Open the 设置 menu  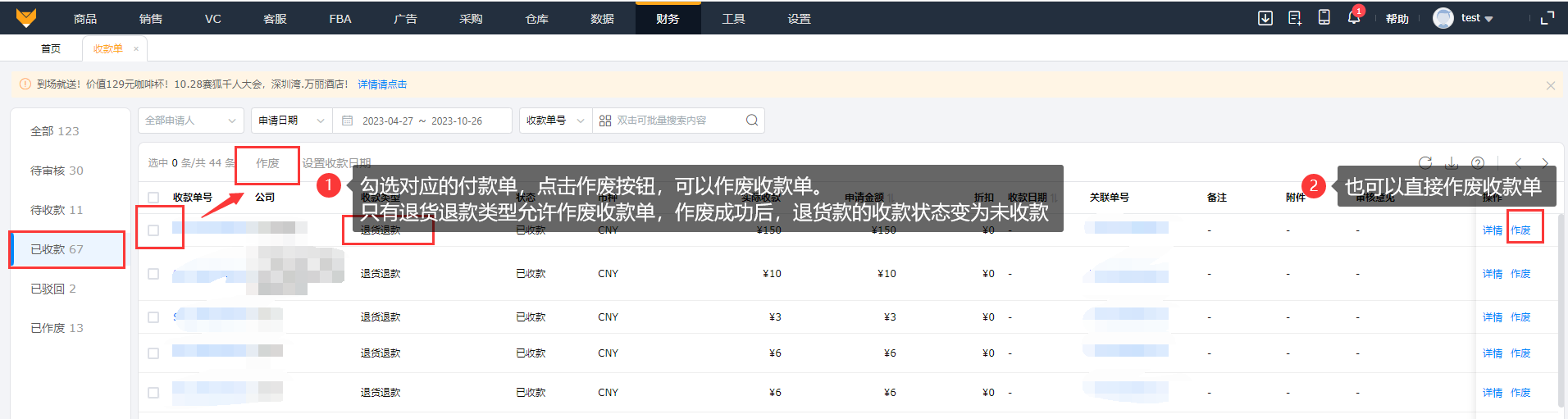pos(799,19)
